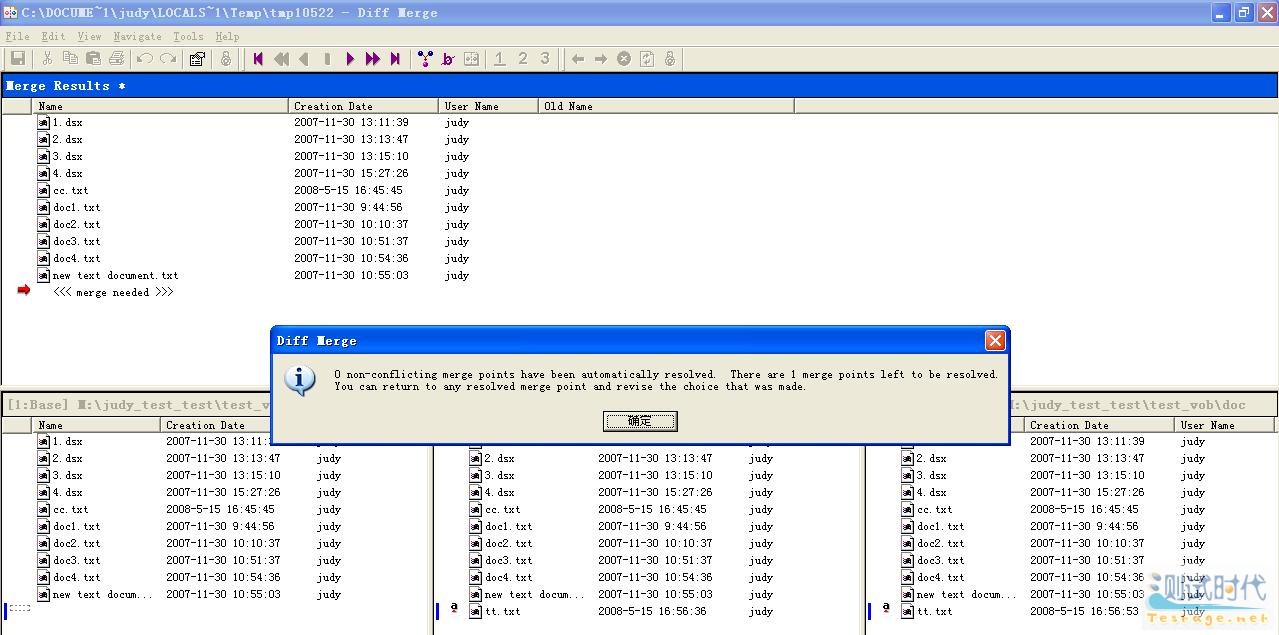Open the Tools menu
This screenshot has height=635, width=1279.
[188, 36]
